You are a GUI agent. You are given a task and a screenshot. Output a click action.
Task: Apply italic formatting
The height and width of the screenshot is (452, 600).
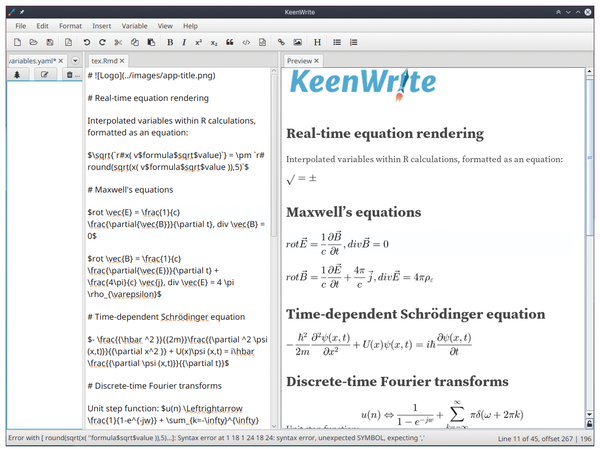coord(184,42)
